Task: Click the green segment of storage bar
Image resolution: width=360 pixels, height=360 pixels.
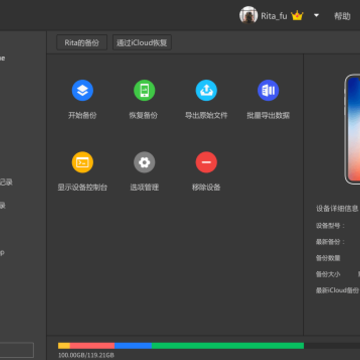Action: [228, 346]
